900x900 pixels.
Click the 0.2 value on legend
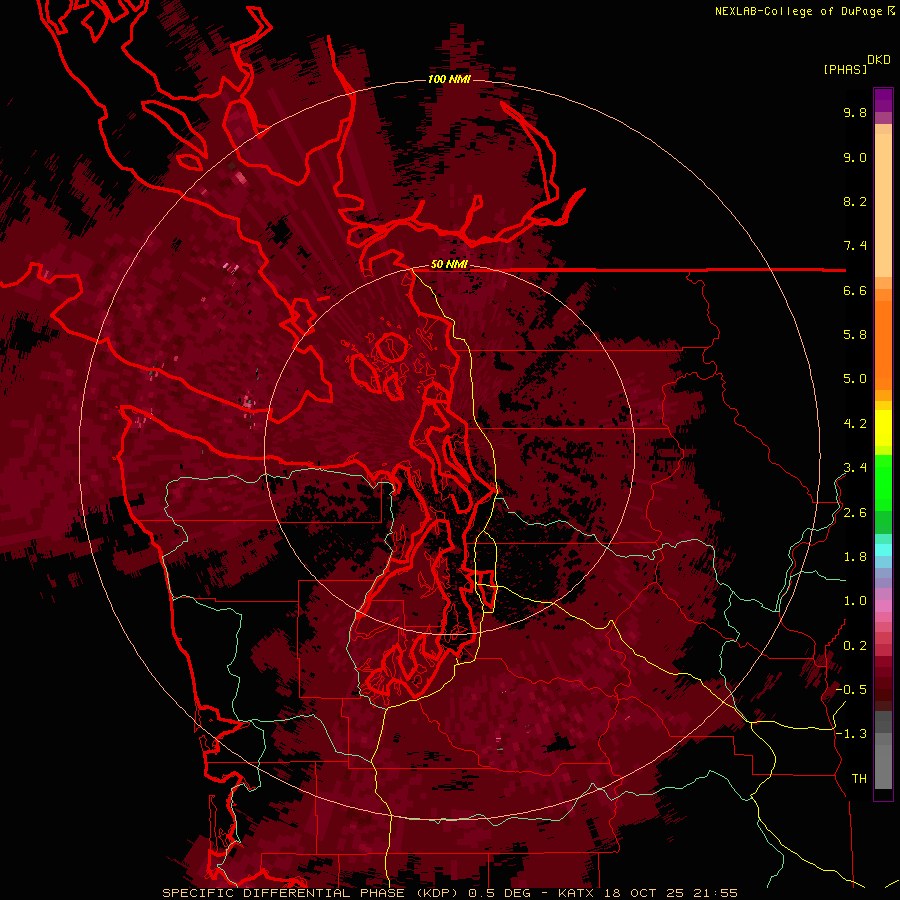(x=855, y=646)
